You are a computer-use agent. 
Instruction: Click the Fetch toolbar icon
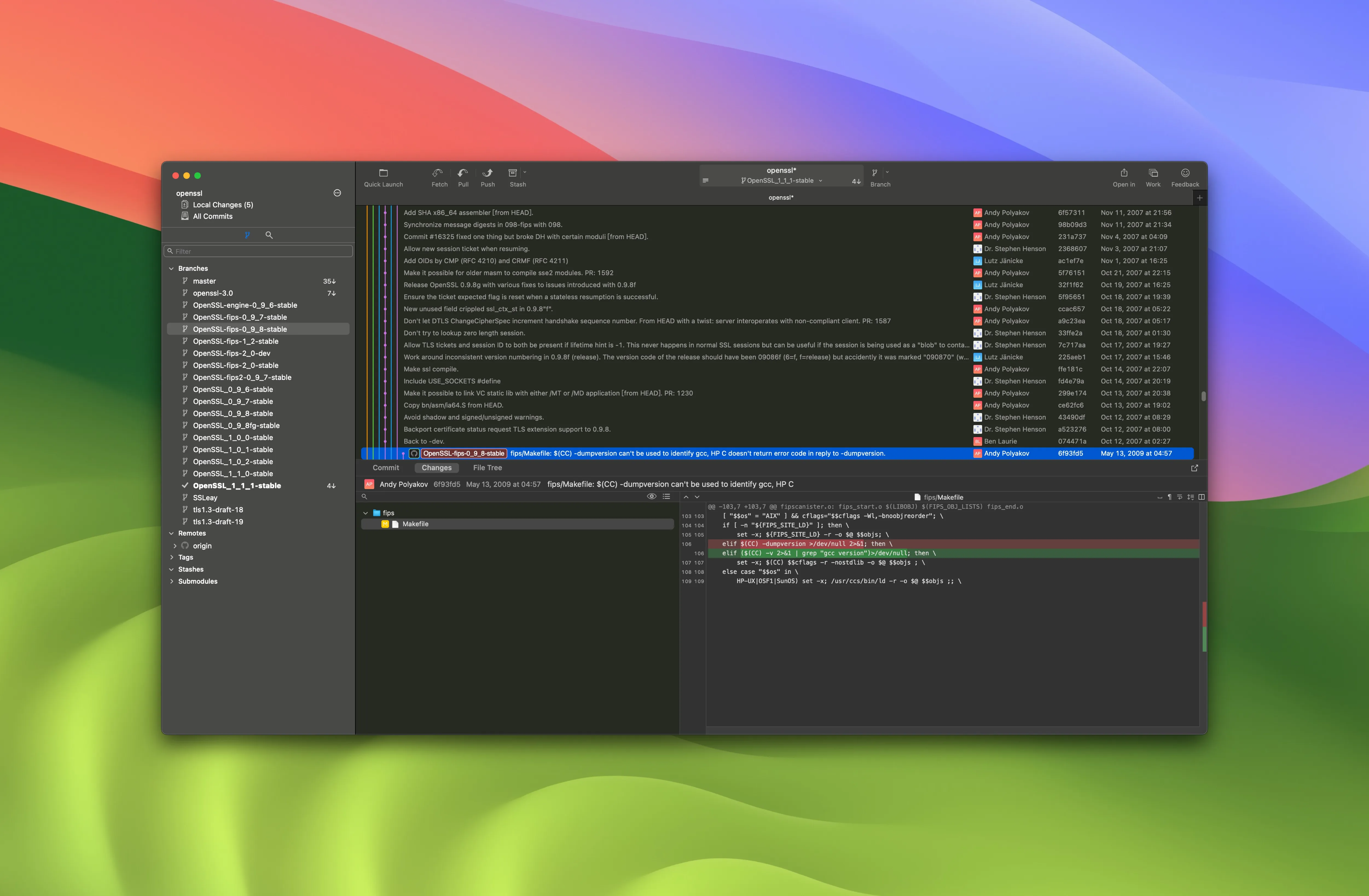pos(438,173)
